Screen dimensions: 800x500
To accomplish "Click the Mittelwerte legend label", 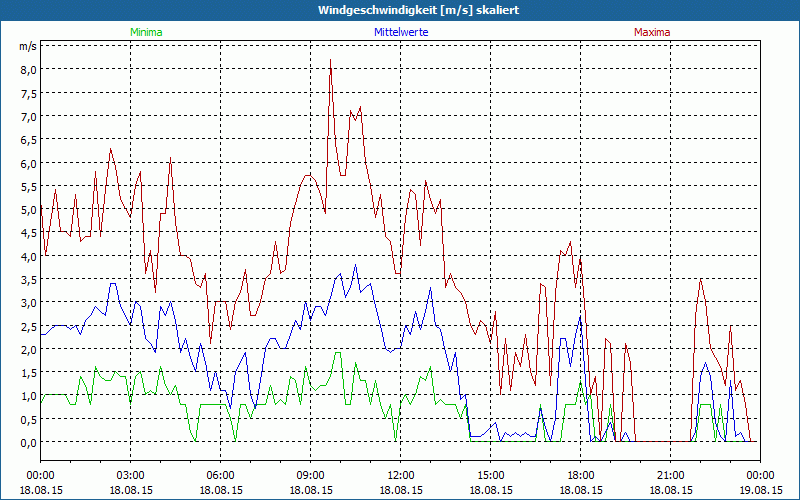I will pos(401,32).
